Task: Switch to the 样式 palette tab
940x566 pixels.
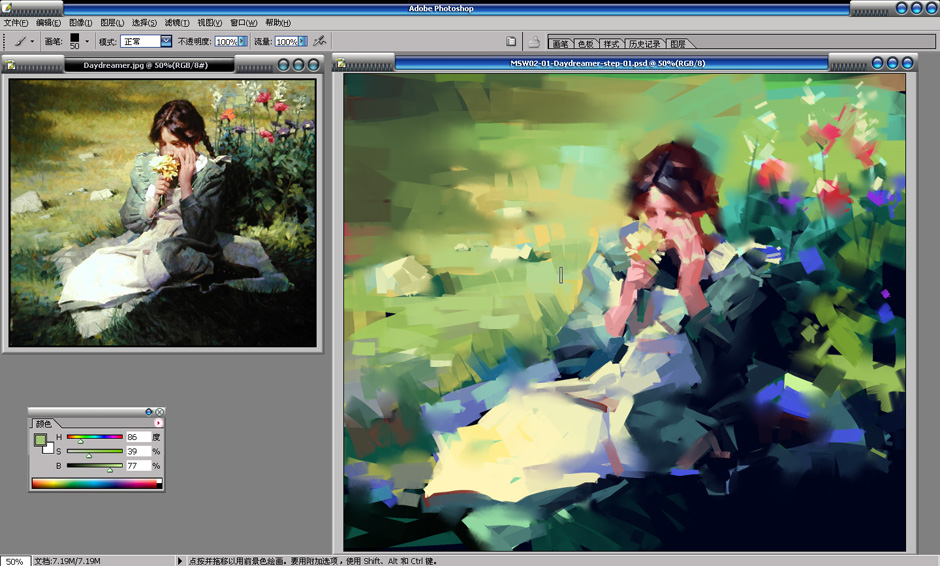Action: pyautogui.click(x=611, y=44)
